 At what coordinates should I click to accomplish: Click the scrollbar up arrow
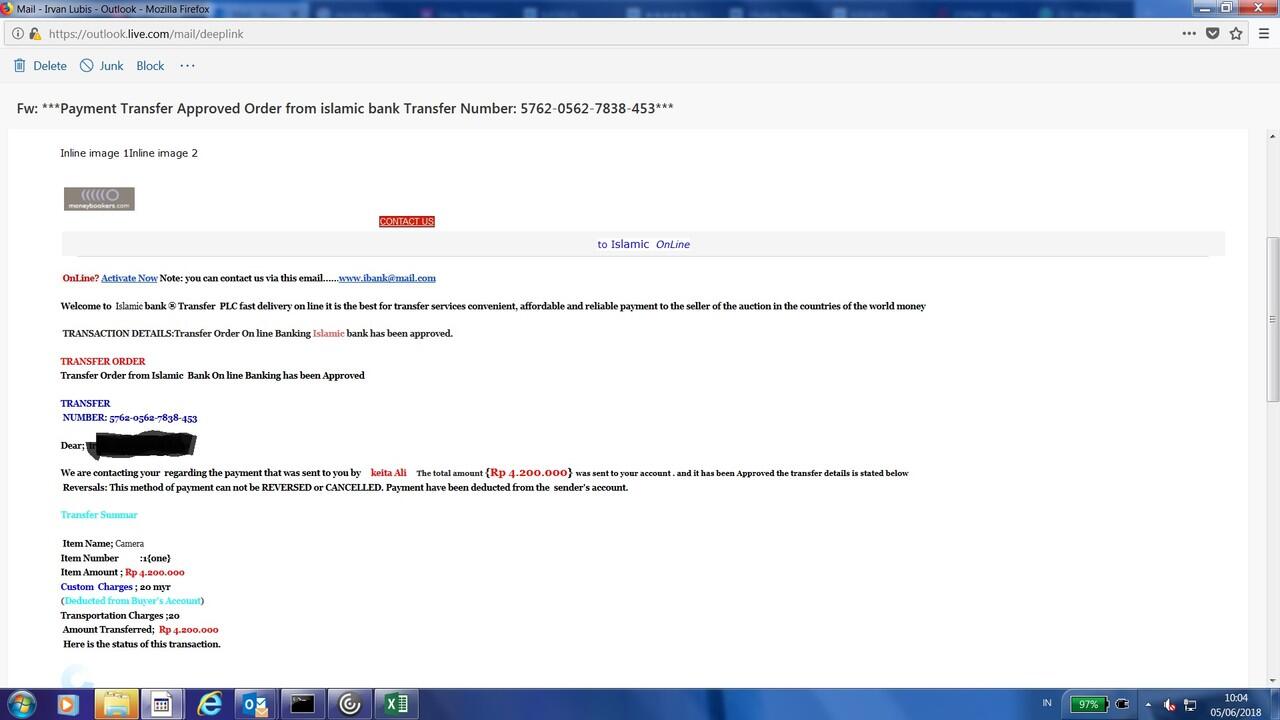click(1272, 137)
